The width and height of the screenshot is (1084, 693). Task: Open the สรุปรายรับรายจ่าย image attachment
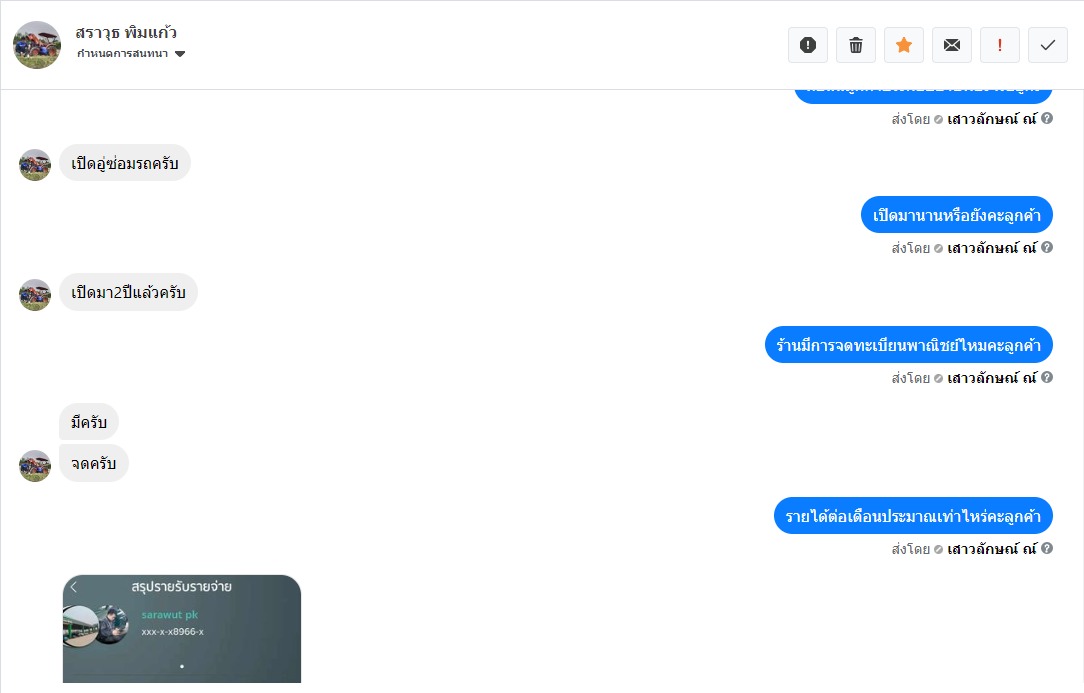[x=182, y=629]
